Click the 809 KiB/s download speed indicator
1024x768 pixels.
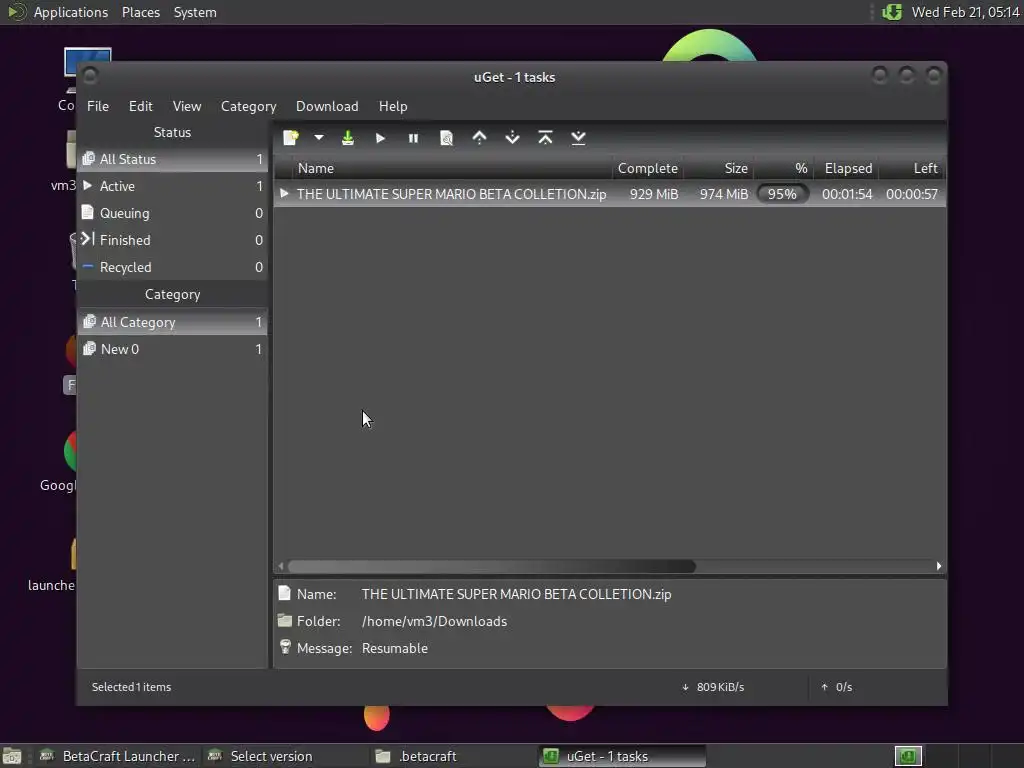click(713, 687)
